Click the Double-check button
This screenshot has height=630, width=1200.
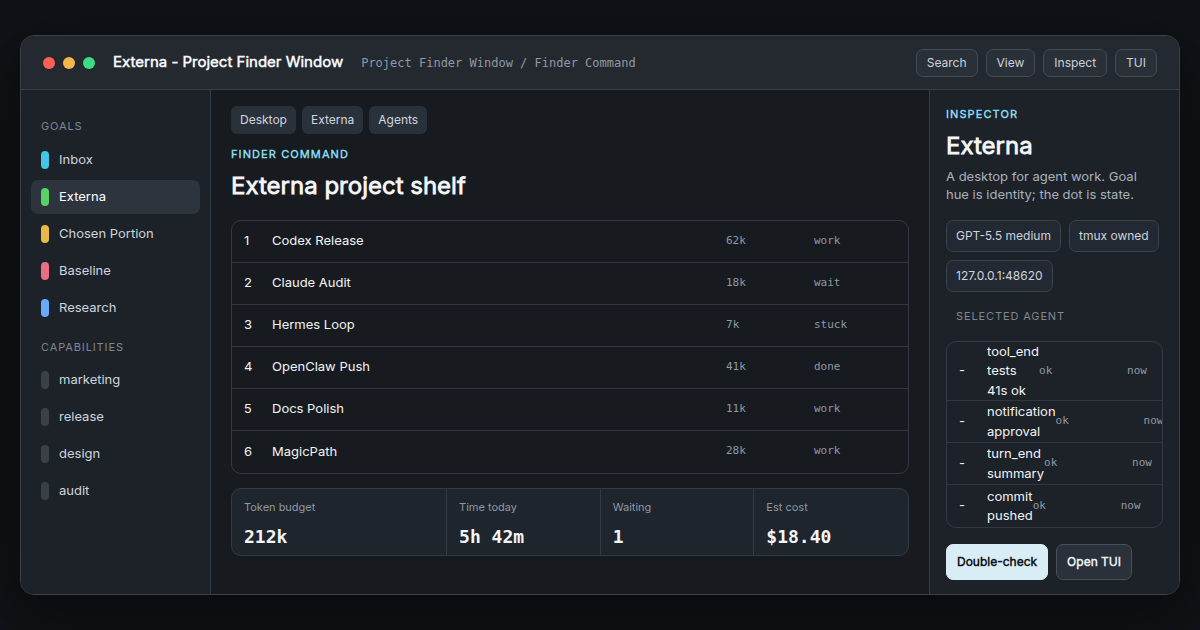pyautogui.click(x=997, y=562)
